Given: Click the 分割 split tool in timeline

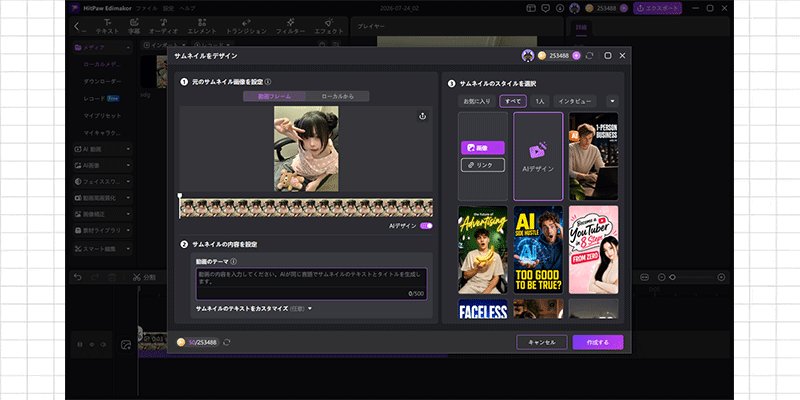Looking at the screenshot, I should coord(144,277).
